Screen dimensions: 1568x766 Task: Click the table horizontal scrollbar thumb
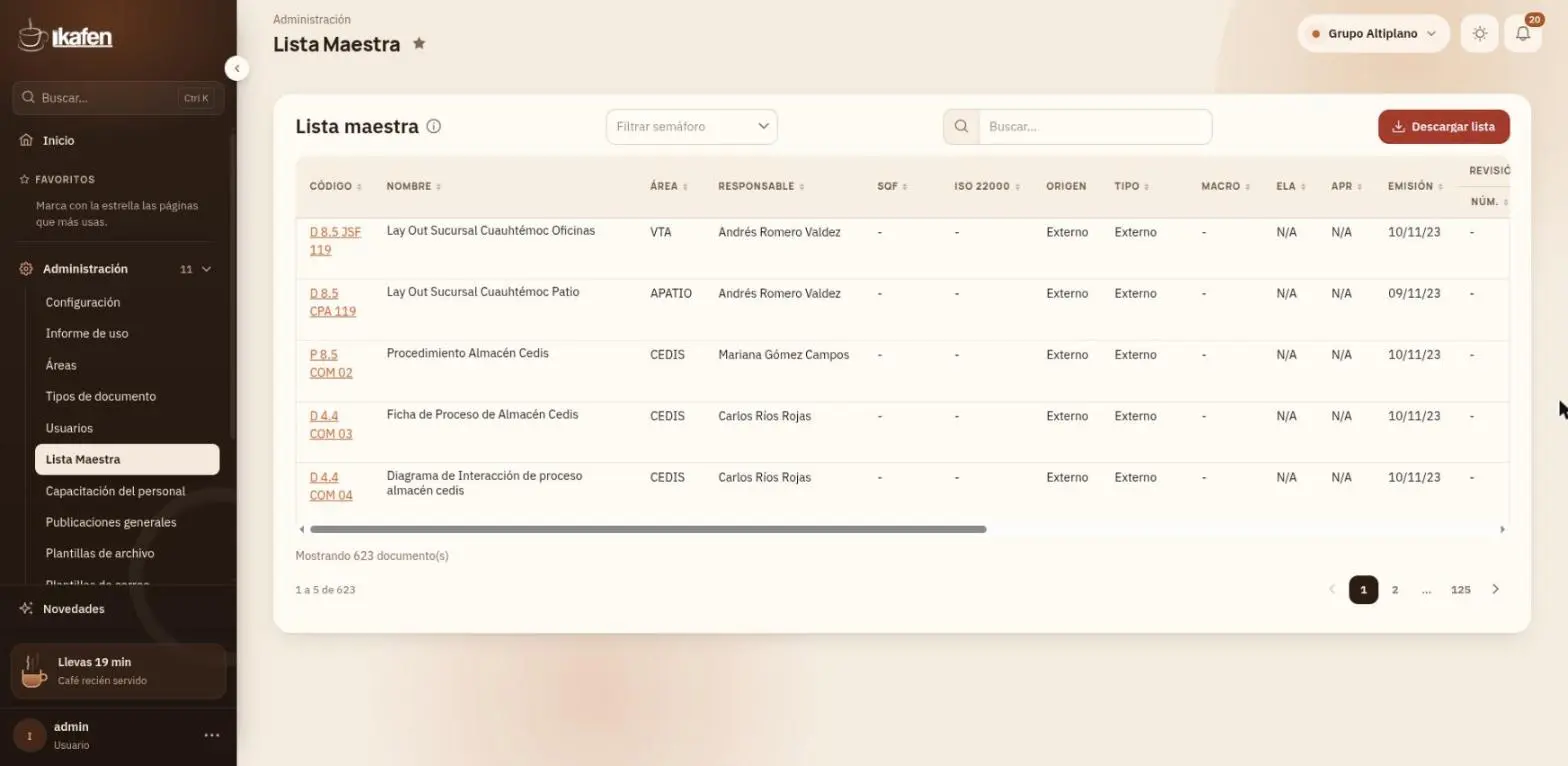(648, 529)
